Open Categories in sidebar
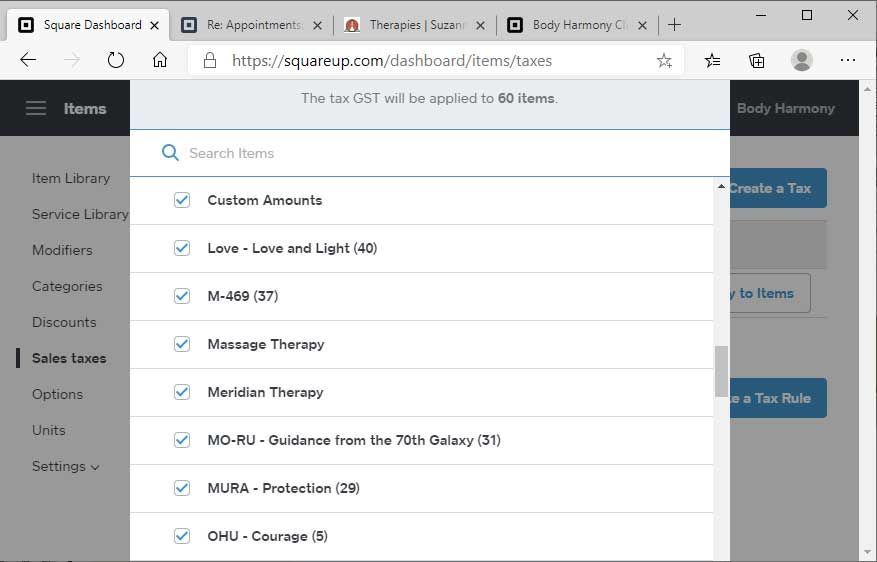This screenshot has width=877, height=562. [67, 286]
